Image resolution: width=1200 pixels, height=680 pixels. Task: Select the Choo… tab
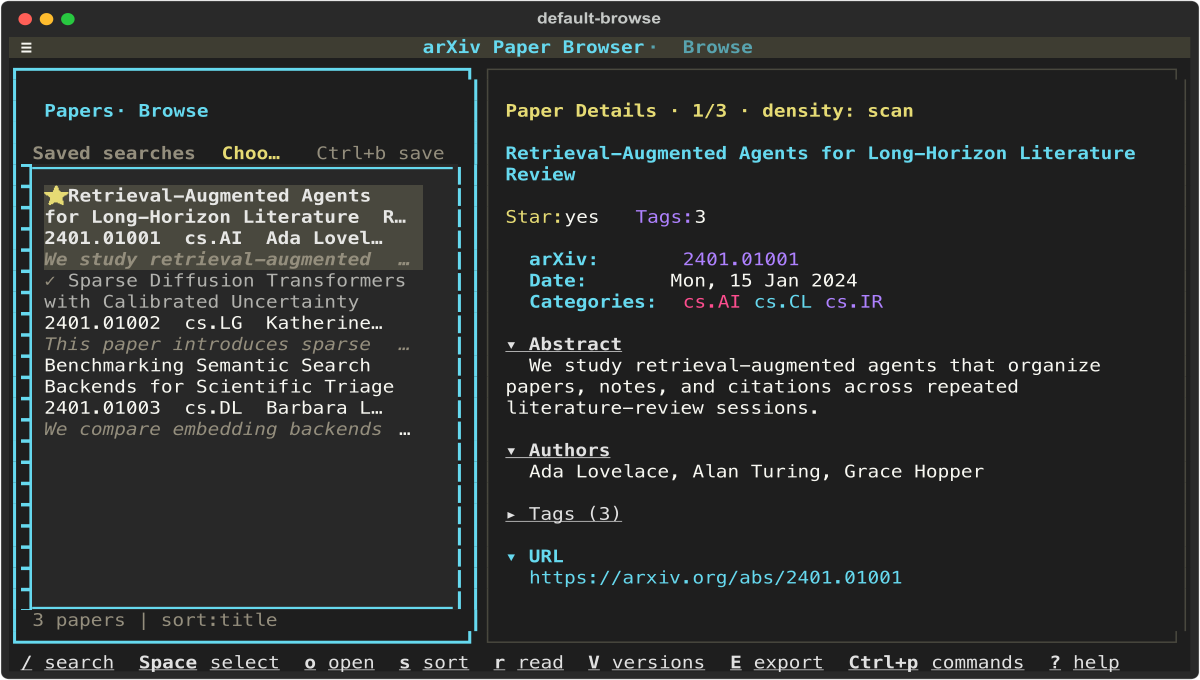[x=251, y=153]
